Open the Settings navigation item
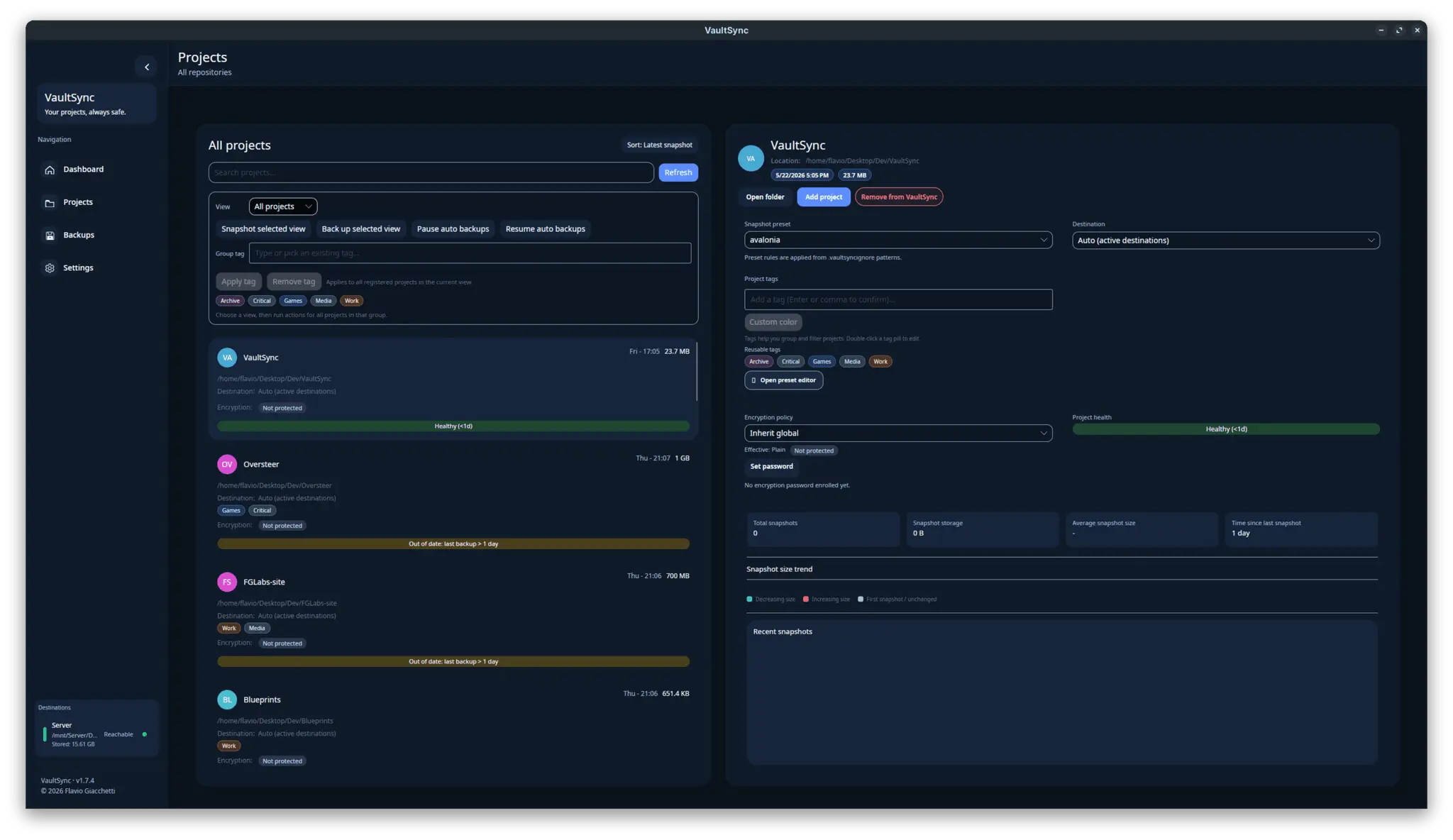Image resolution: width=1453 pixels, height=840 pixels. point(78,267)
